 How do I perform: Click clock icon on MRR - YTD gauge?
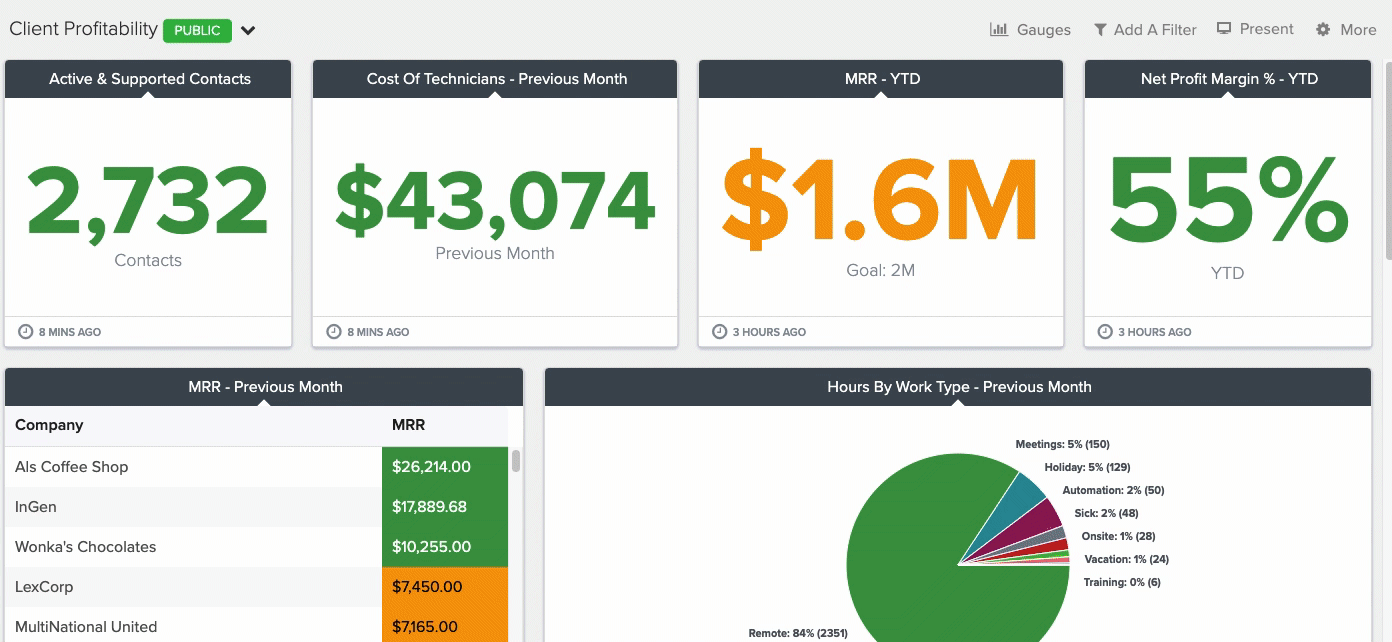(719, 332)
